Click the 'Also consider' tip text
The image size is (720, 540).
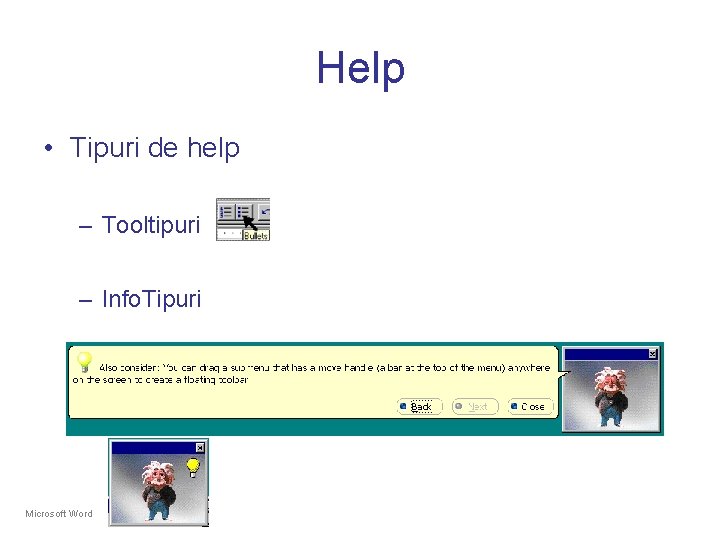click(x=311, y=373)
